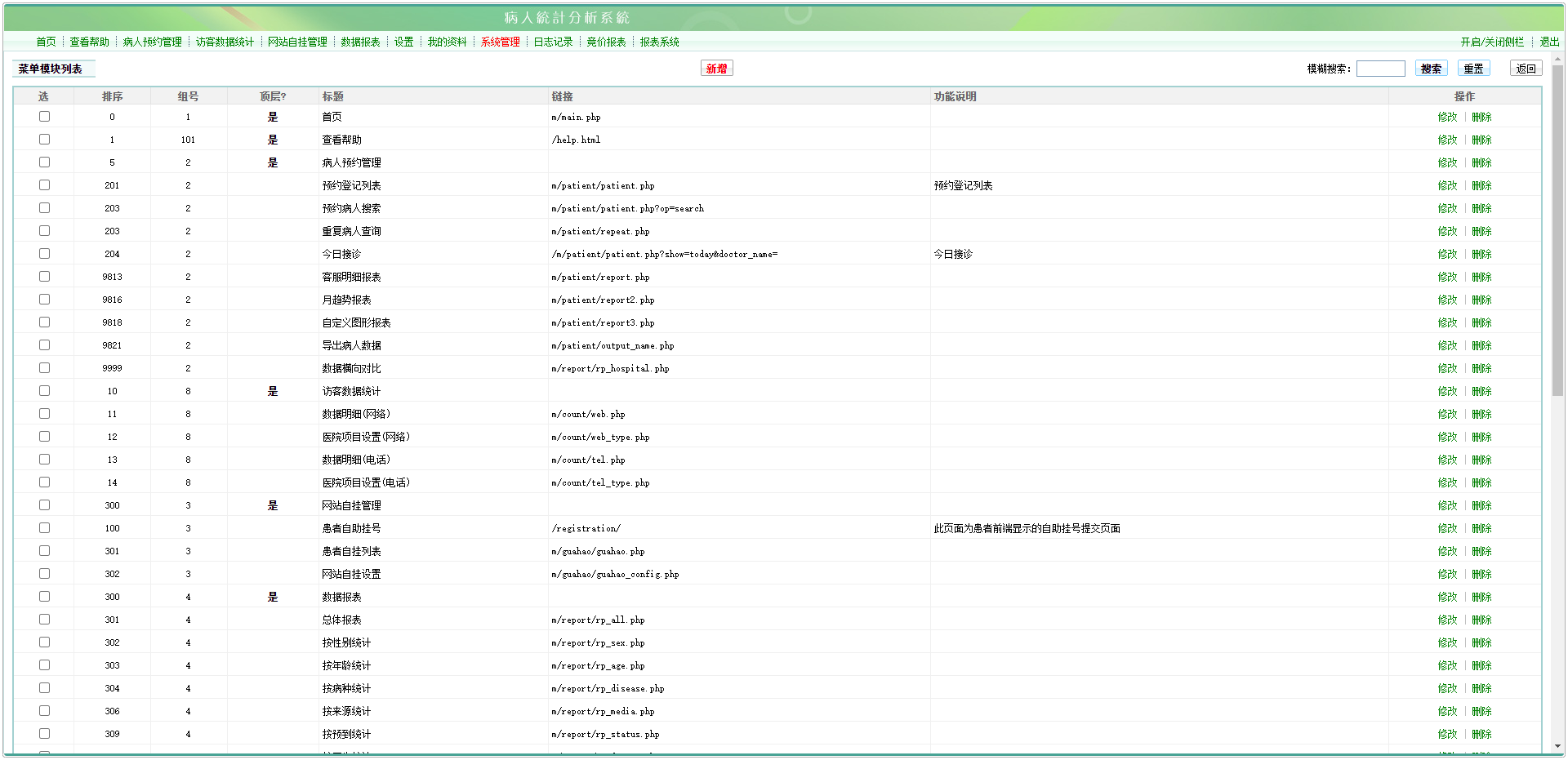Open 查看帮助 in the top menu

[x=89, y=42]
